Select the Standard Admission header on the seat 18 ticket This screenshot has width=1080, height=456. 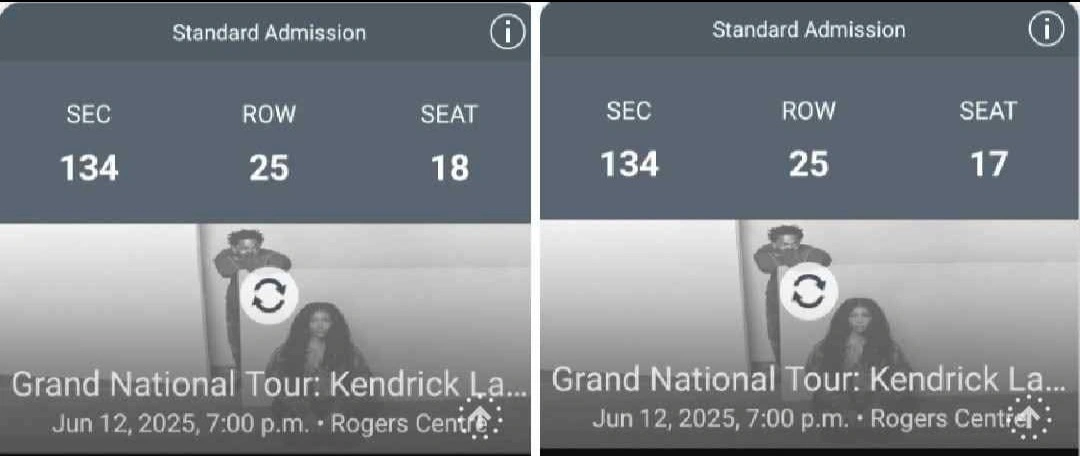(269, 32)
